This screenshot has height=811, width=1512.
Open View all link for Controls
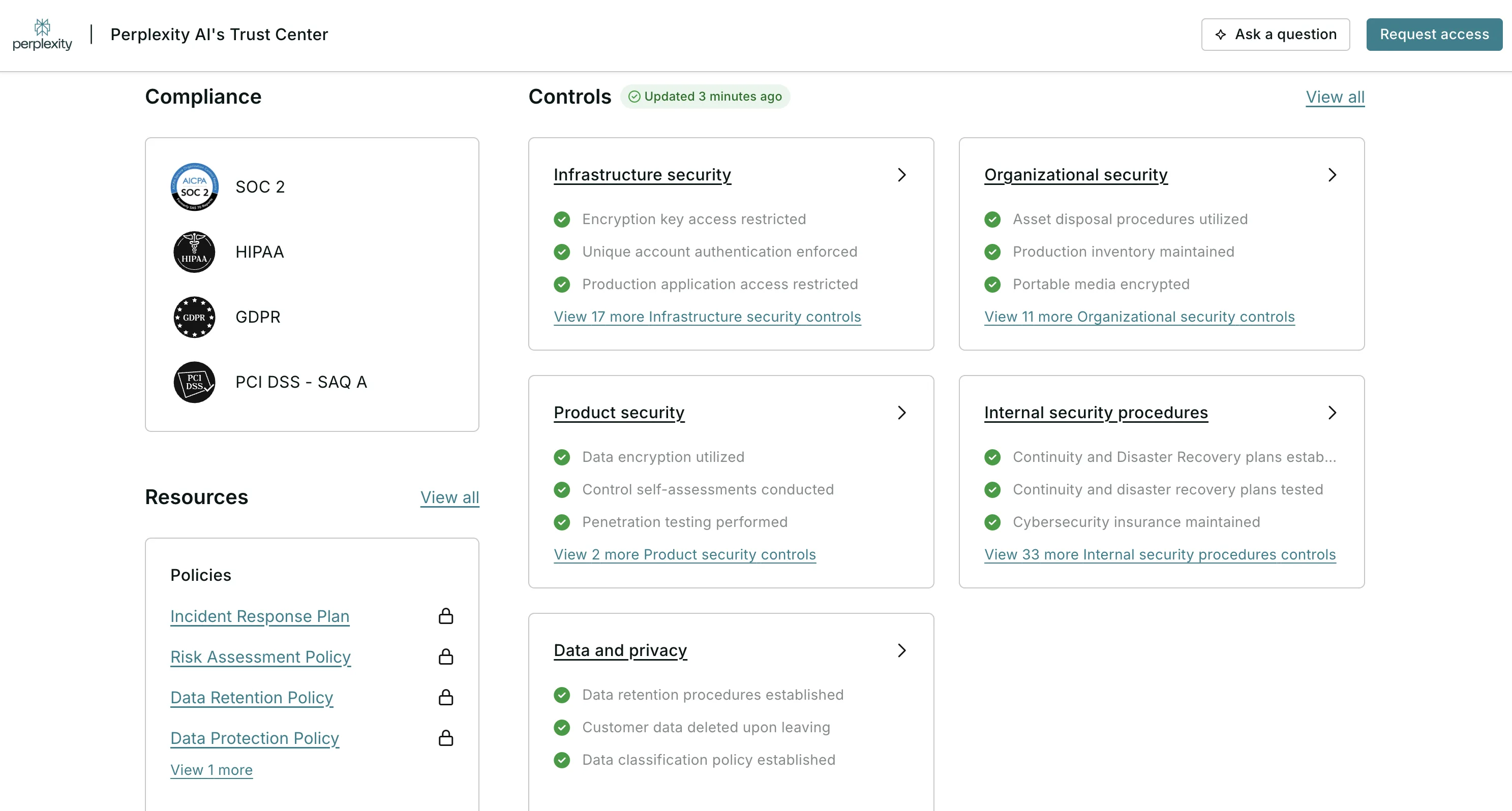(1335, 97)
